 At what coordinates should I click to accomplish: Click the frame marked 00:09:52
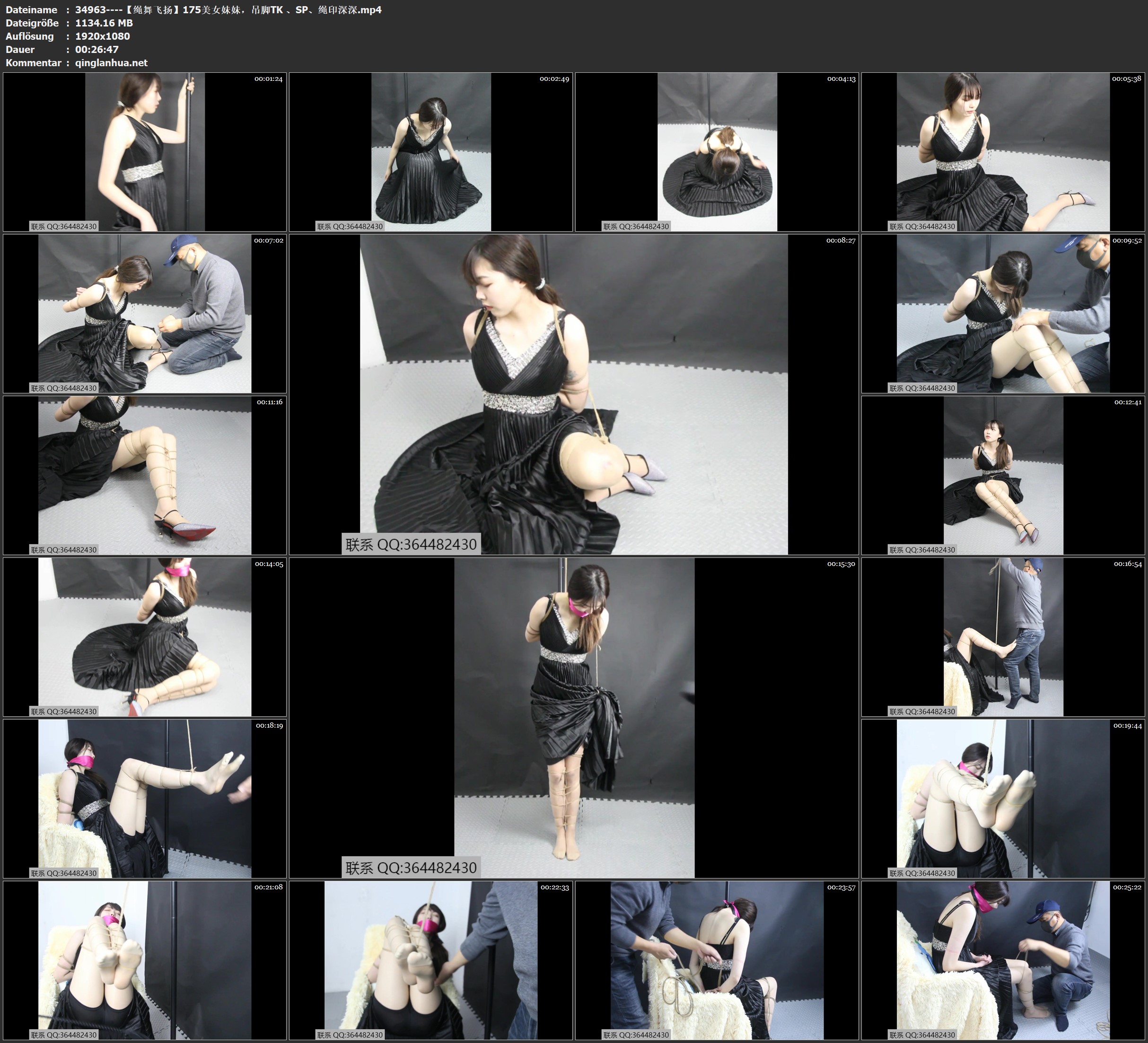[1003, 313]
